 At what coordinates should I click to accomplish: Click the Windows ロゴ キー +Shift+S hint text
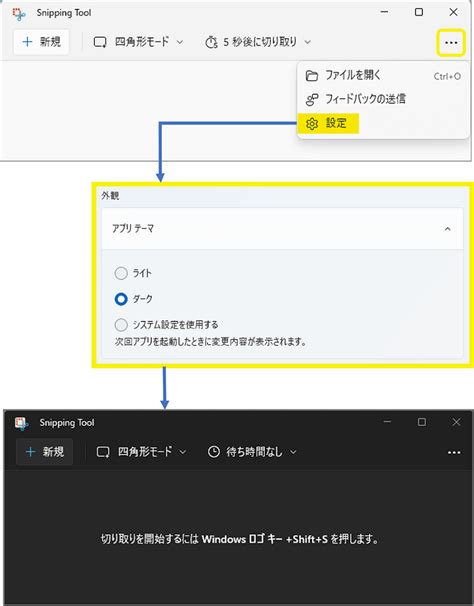[x=265, y=539]
